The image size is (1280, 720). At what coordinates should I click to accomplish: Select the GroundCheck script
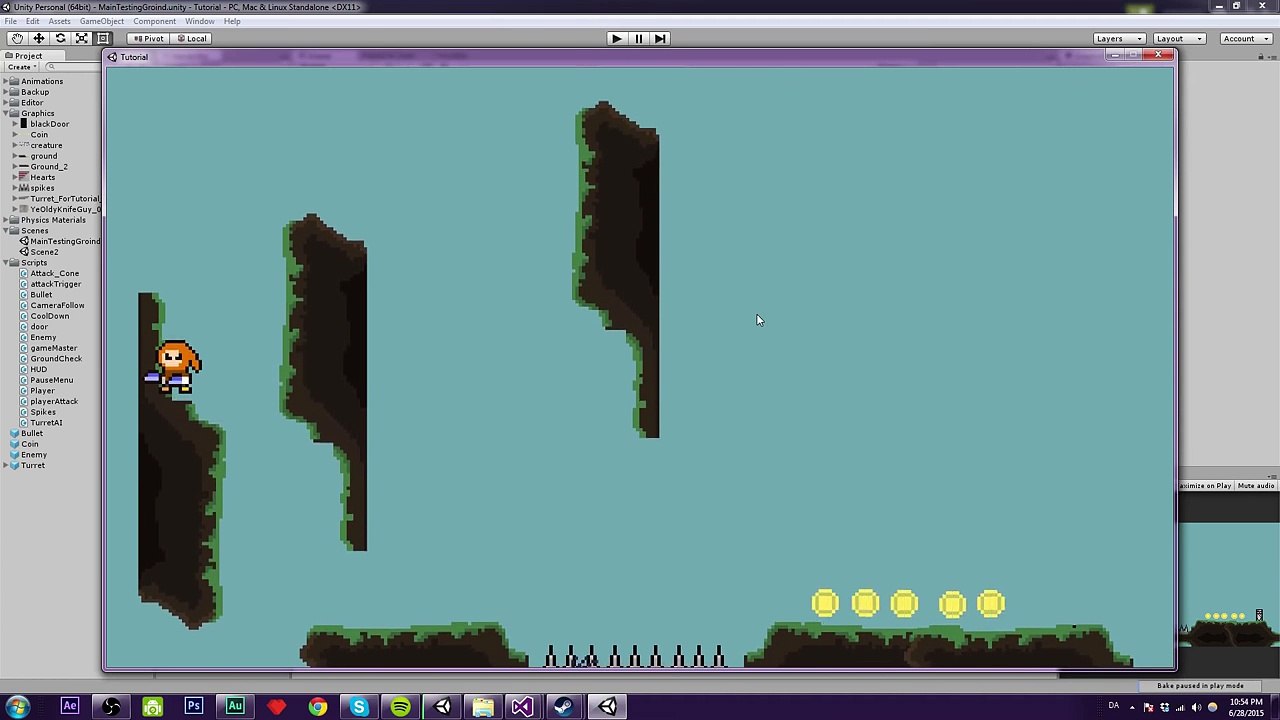click(x=51, y=359)
